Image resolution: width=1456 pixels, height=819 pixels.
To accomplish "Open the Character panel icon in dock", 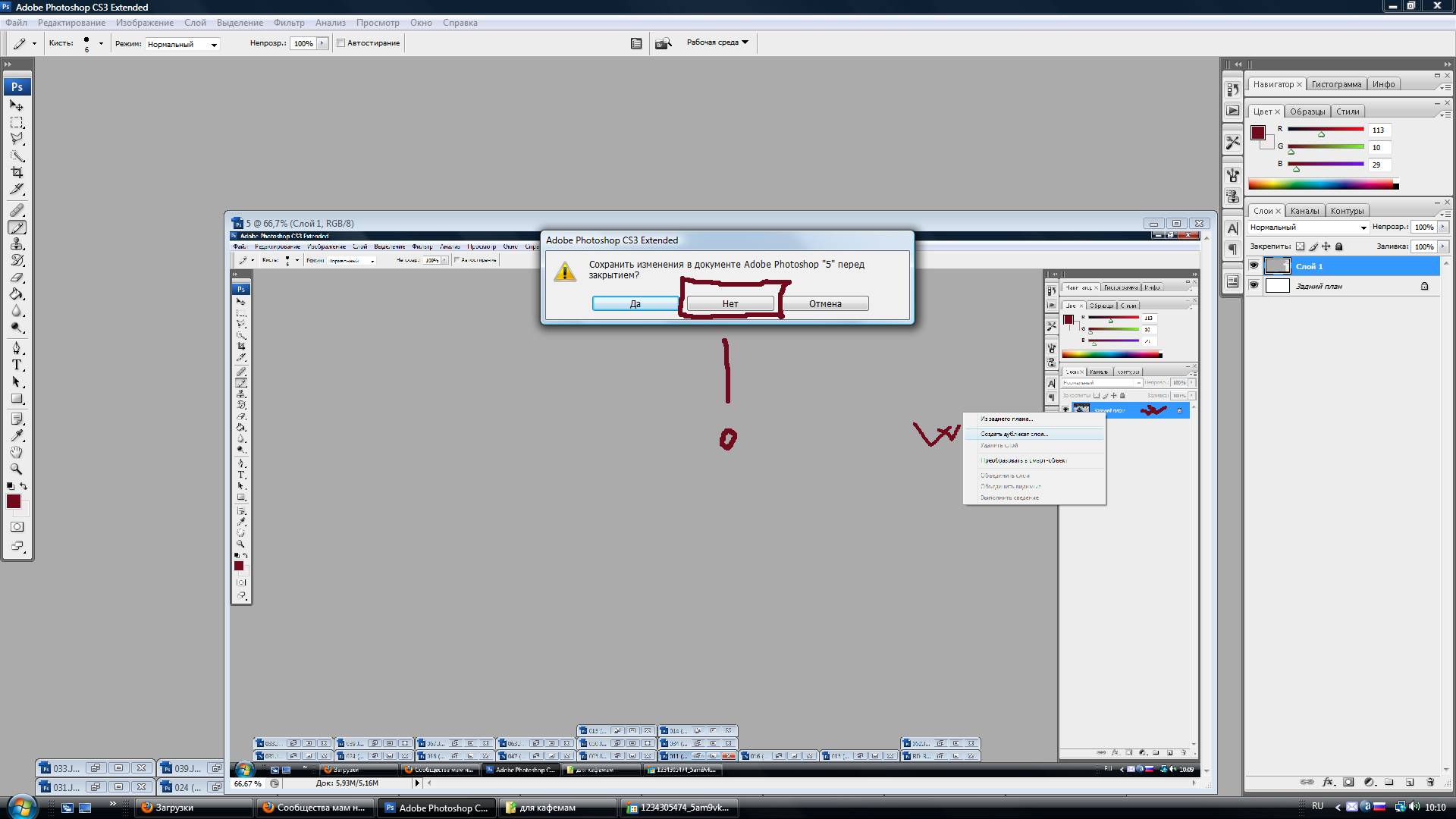I will (1232, 228).
